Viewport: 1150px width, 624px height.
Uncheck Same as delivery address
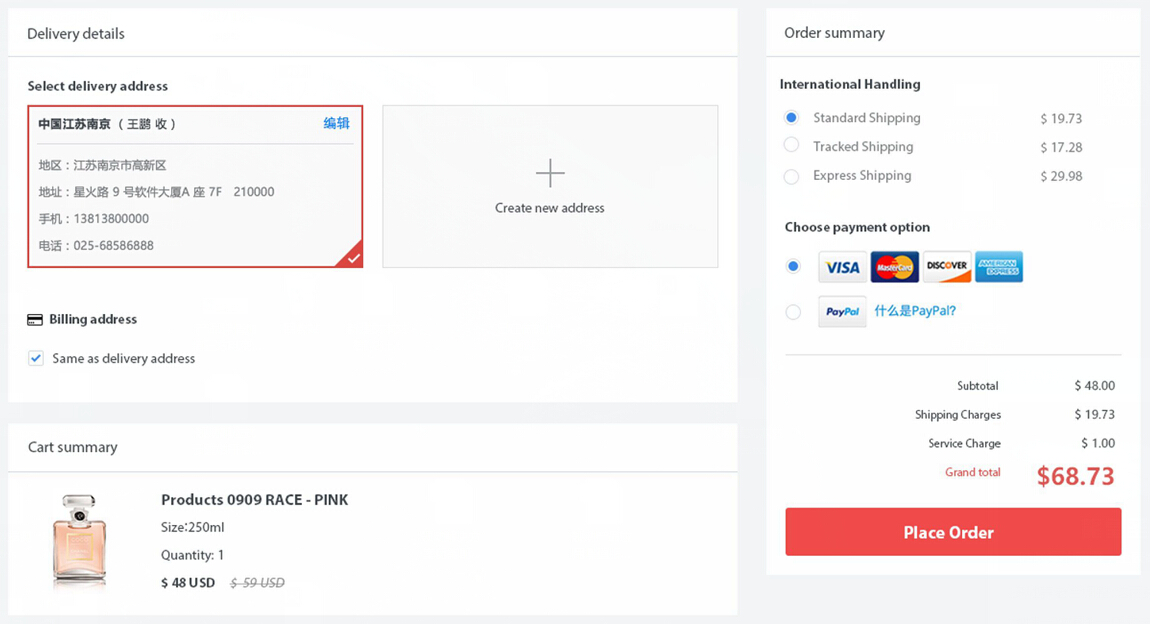(36, 358)
